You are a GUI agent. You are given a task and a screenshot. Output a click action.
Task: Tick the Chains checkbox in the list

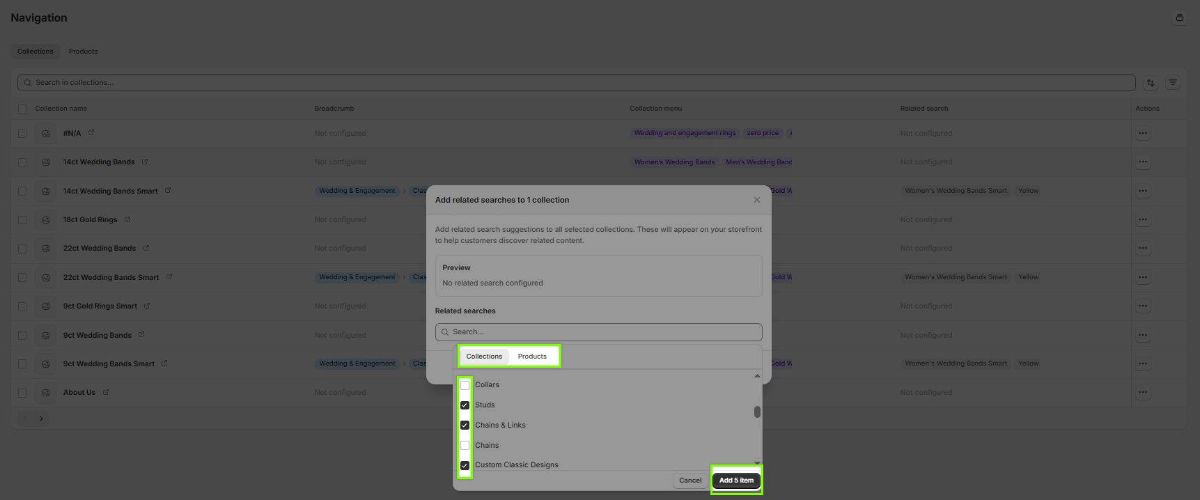465,445
